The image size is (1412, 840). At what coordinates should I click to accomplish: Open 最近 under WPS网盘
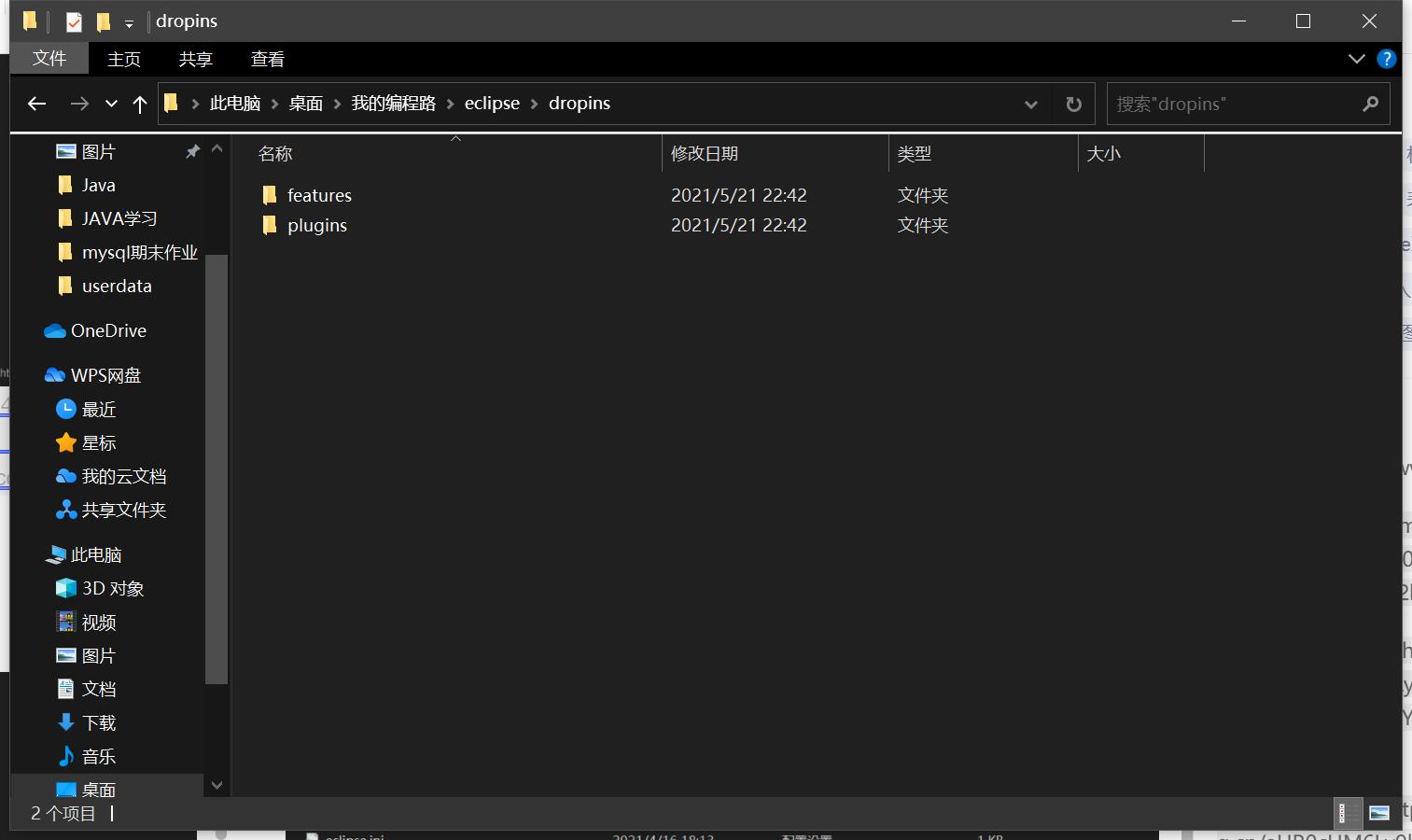tap(99, 409)
